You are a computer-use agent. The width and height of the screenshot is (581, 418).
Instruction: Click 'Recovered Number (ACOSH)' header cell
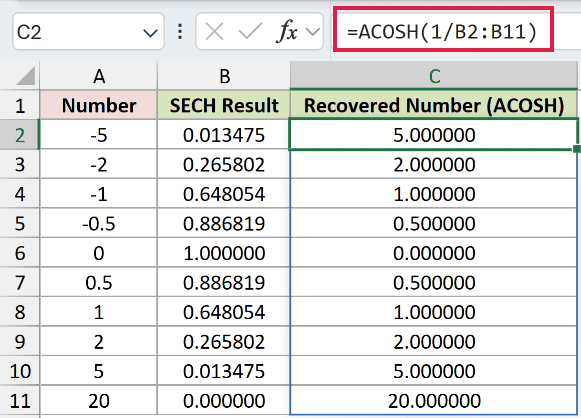[x=434, y=105]
